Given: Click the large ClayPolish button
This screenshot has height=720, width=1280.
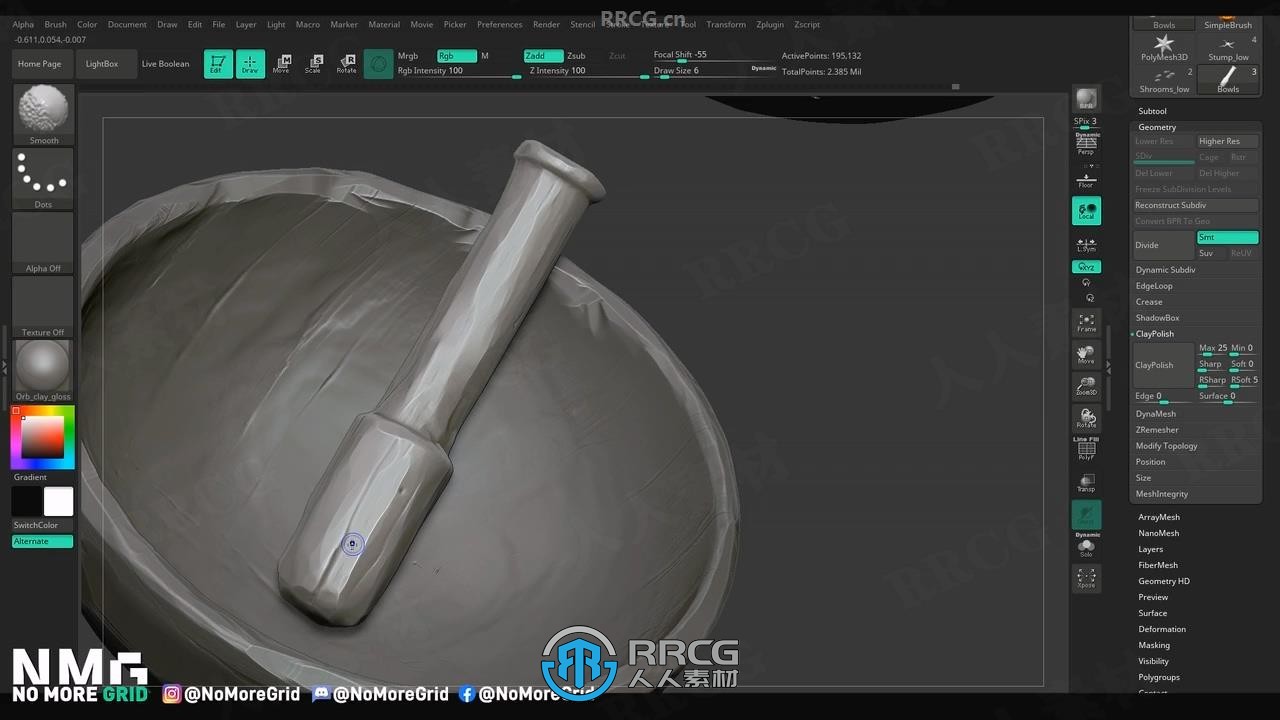Looking at the screenshot, I should click(x=1164, y=365).
